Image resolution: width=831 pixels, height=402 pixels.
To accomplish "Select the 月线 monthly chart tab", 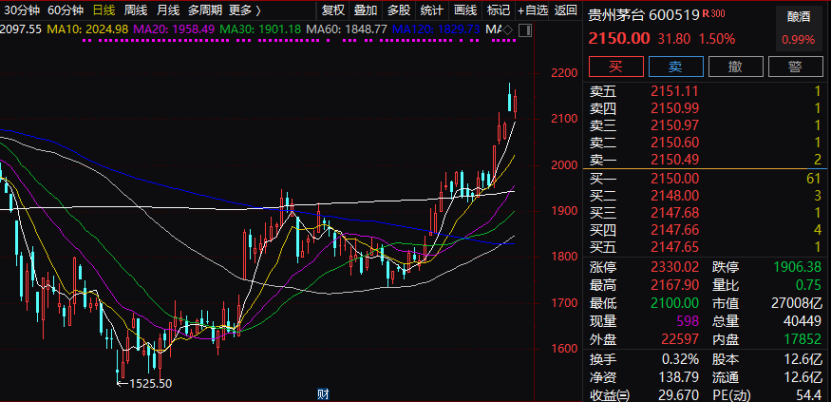I will (x=168, y=10).
